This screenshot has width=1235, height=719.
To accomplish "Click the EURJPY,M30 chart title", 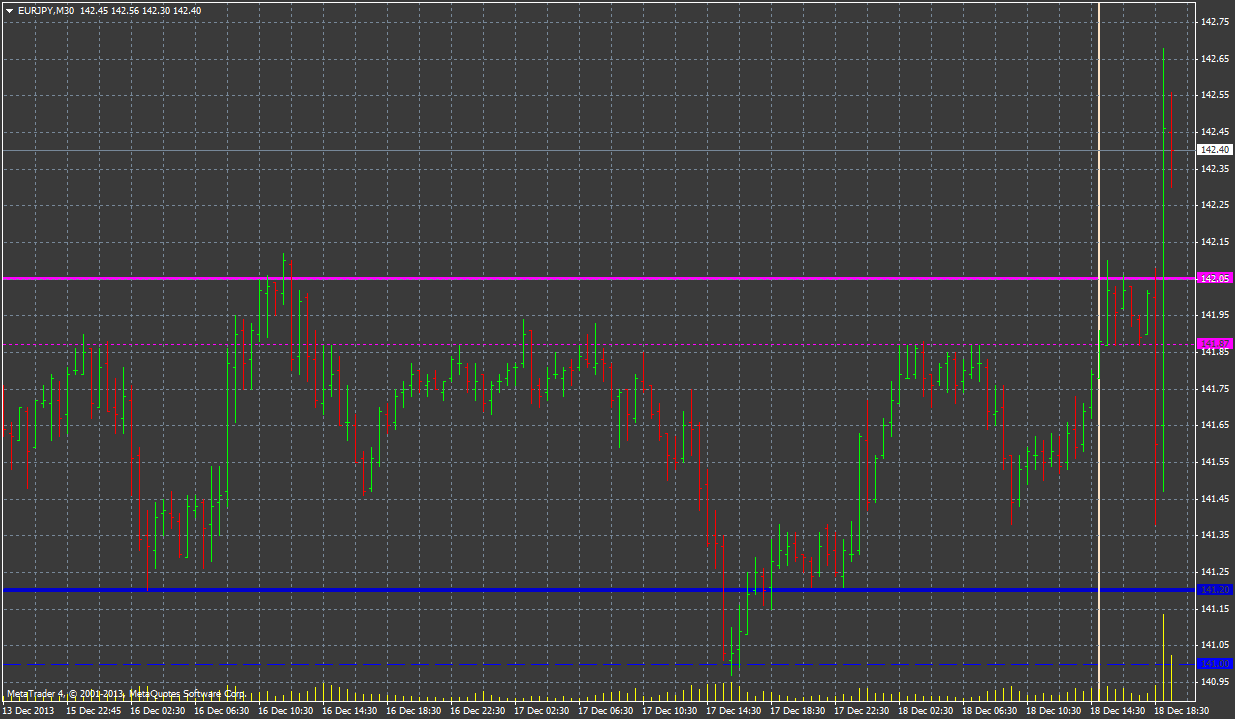I will point(46,10).
